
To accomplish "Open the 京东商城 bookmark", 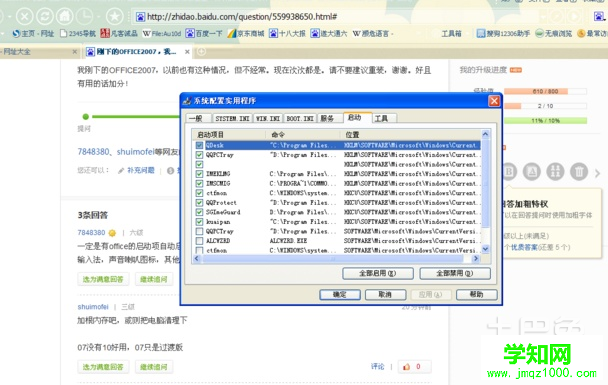I will (246, 34).
